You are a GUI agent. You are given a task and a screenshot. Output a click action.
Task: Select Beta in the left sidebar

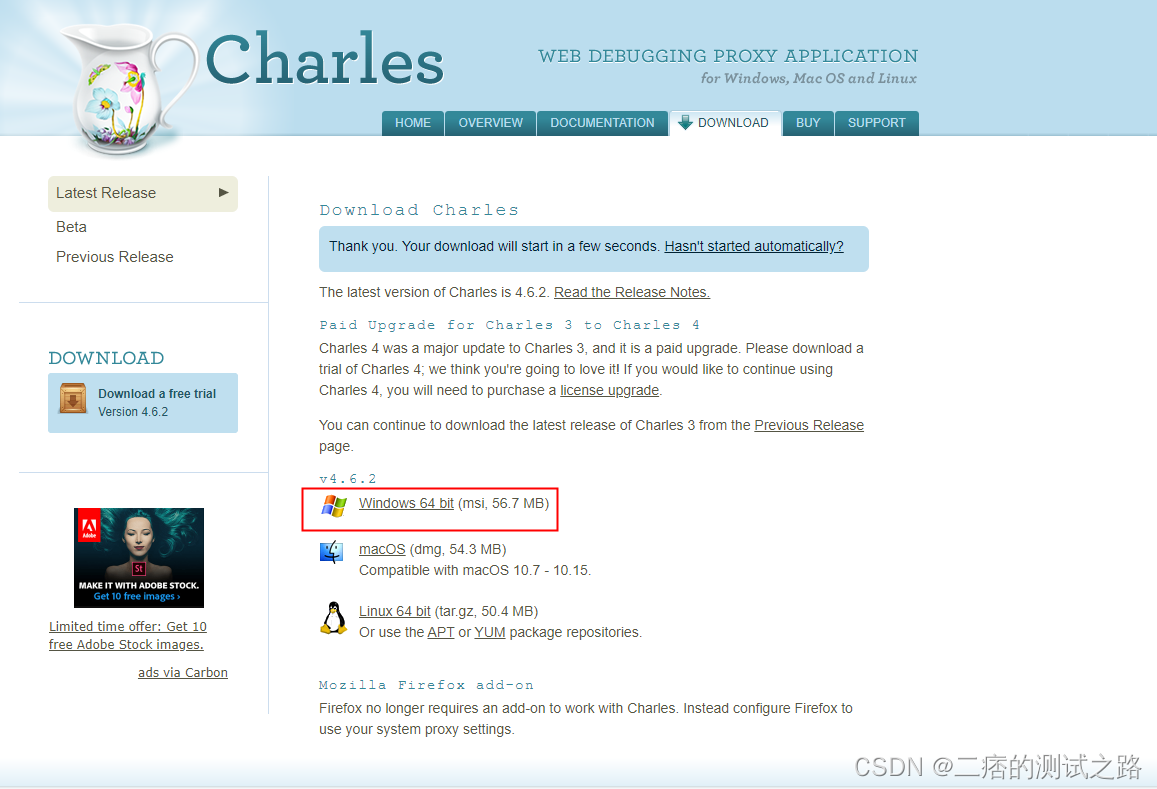pos(71,227)
